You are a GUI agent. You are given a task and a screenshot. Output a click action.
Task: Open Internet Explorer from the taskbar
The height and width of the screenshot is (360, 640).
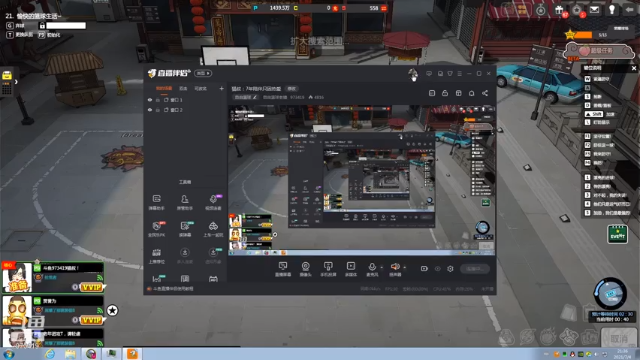50,354
